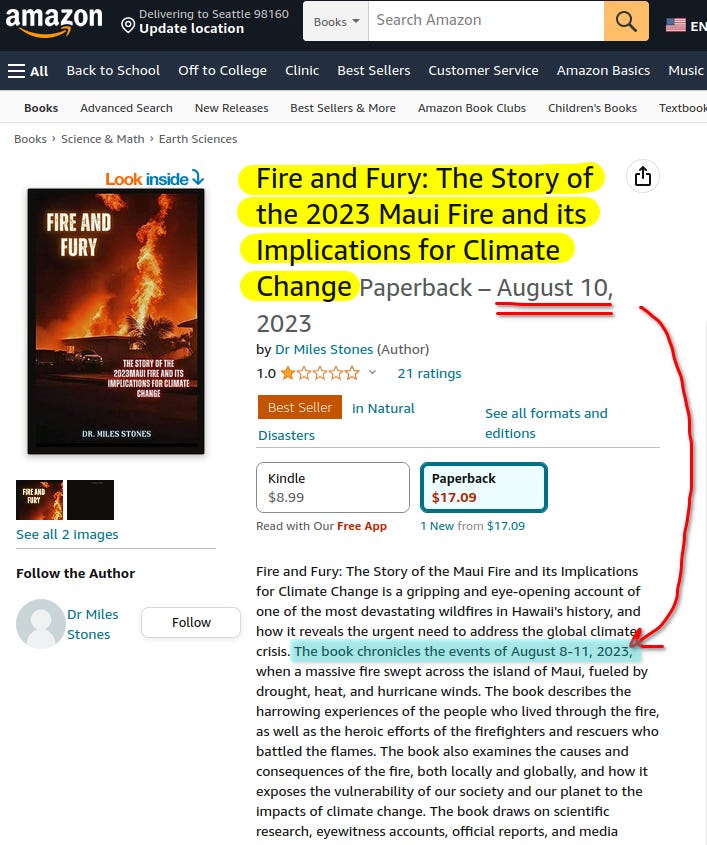This screenshot has height=845, width=707.
Task: Click the Best Seller orange badge
Action: (x=300, y=407)
